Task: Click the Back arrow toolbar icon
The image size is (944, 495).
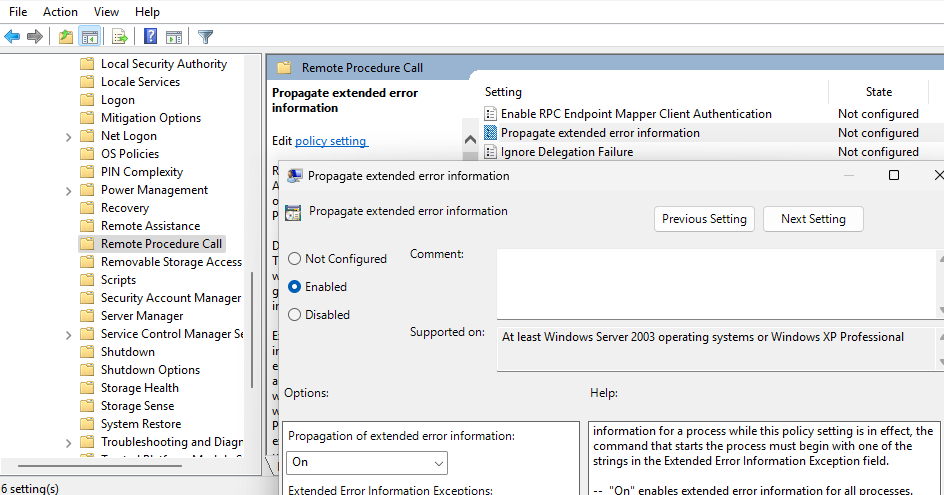Action: [x=12, y=37]
